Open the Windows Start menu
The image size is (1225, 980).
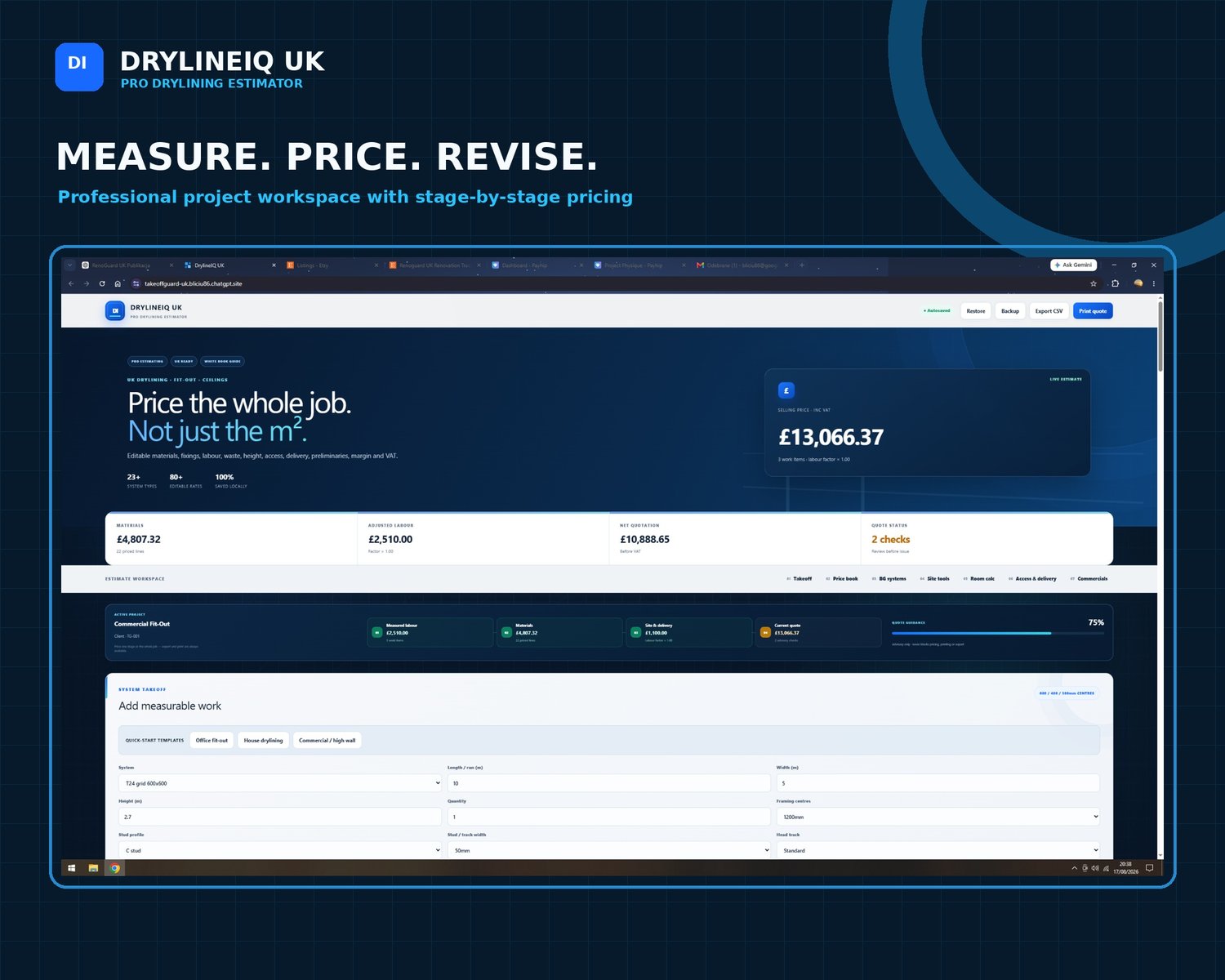pyautogui.click(x=72, y=868)
